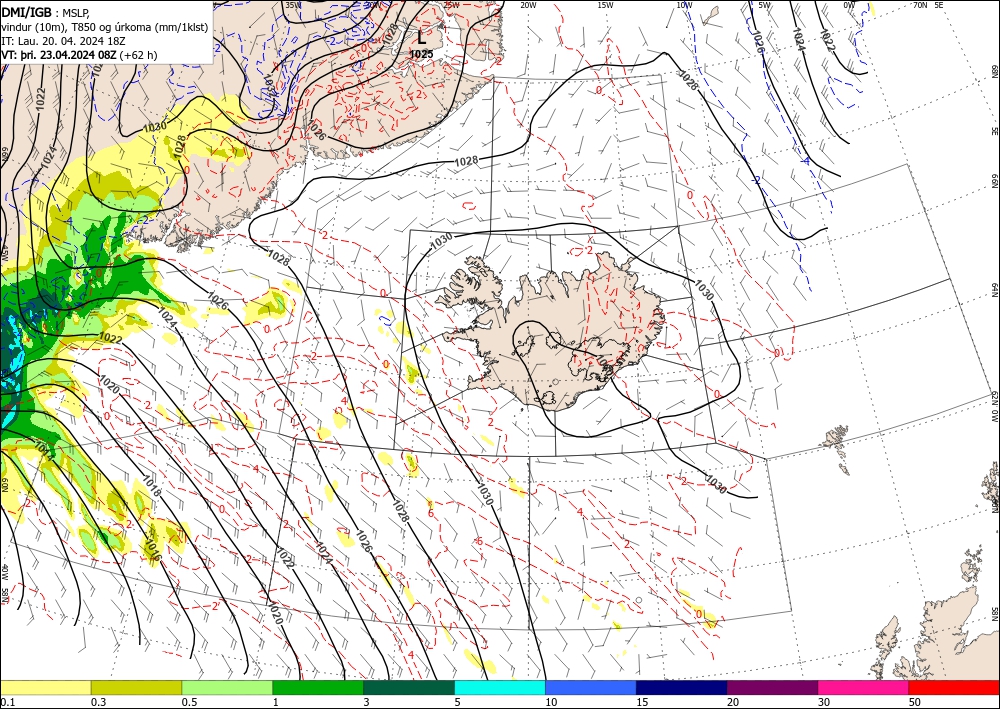This screenshot has width=1000, height=709.
Task: Click the 10W longitude label
Action: tap(684, 5)
